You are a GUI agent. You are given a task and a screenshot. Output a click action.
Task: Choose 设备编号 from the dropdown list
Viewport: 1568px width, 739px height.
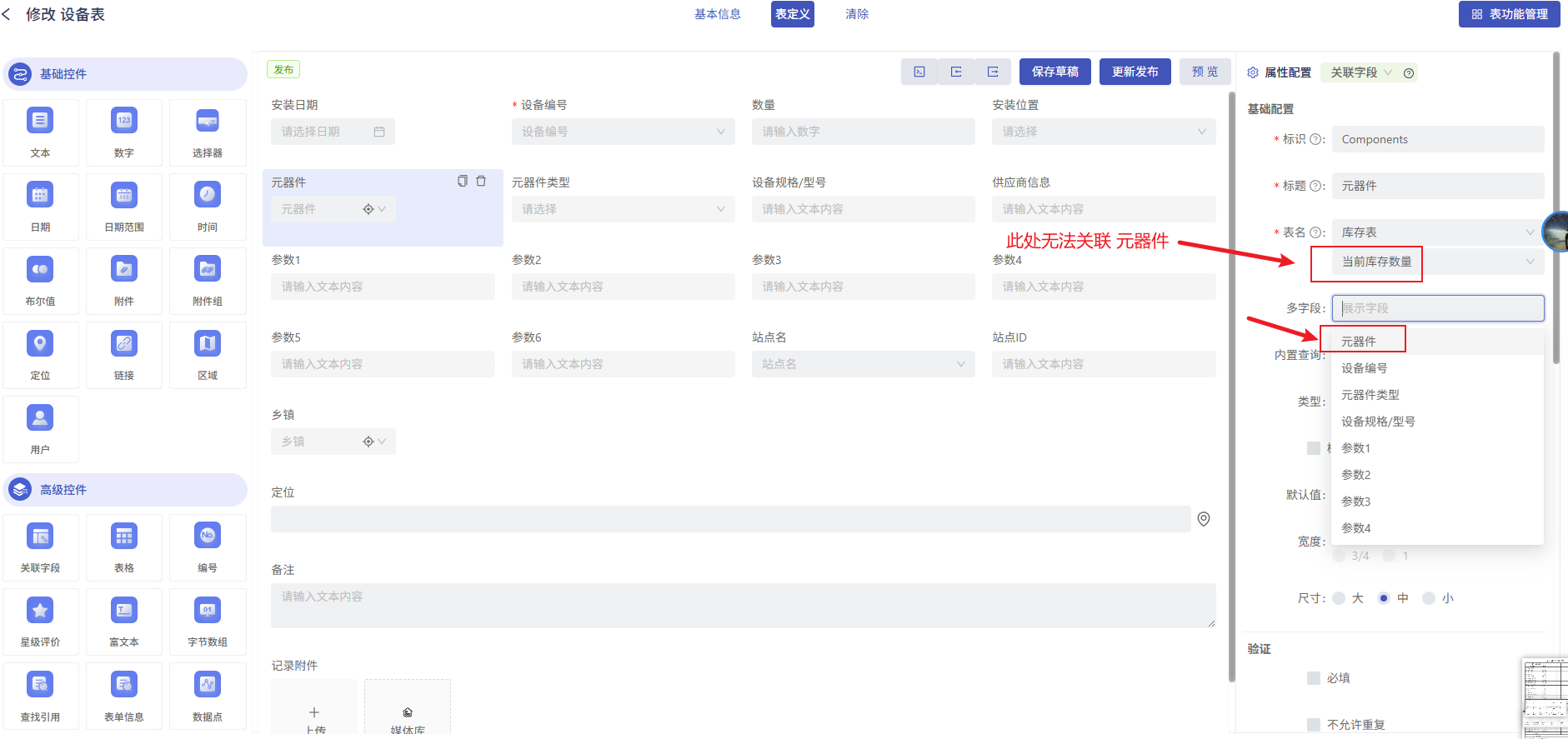pyautogui.click(x=1437, y=368)
